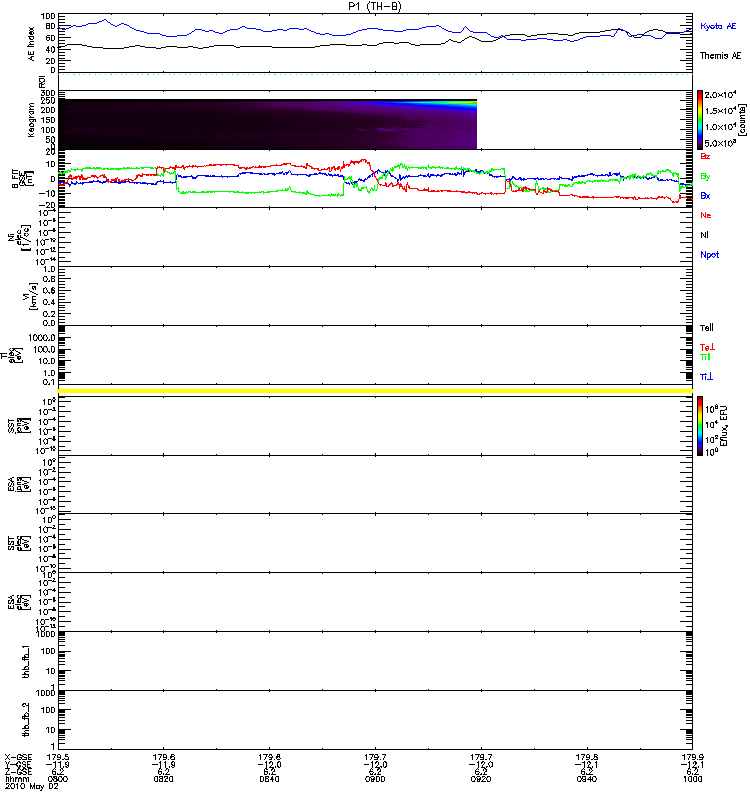
Task: Select the Themis AE legend label
Action: coord(718,56)
